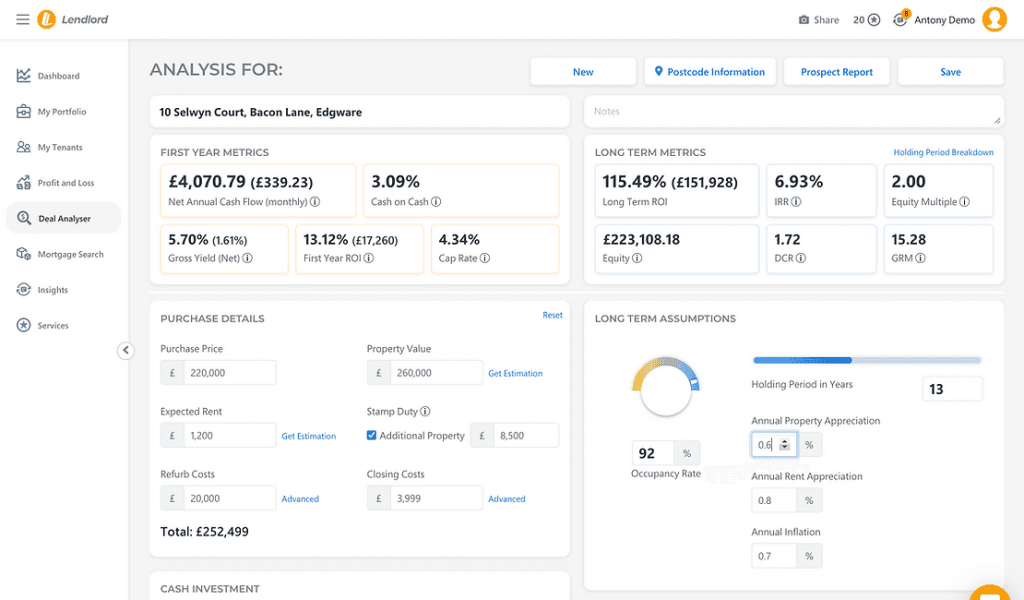Click the Dashboard chart icon
This screenshot has width=1024, height=600.
pos(24,76)
